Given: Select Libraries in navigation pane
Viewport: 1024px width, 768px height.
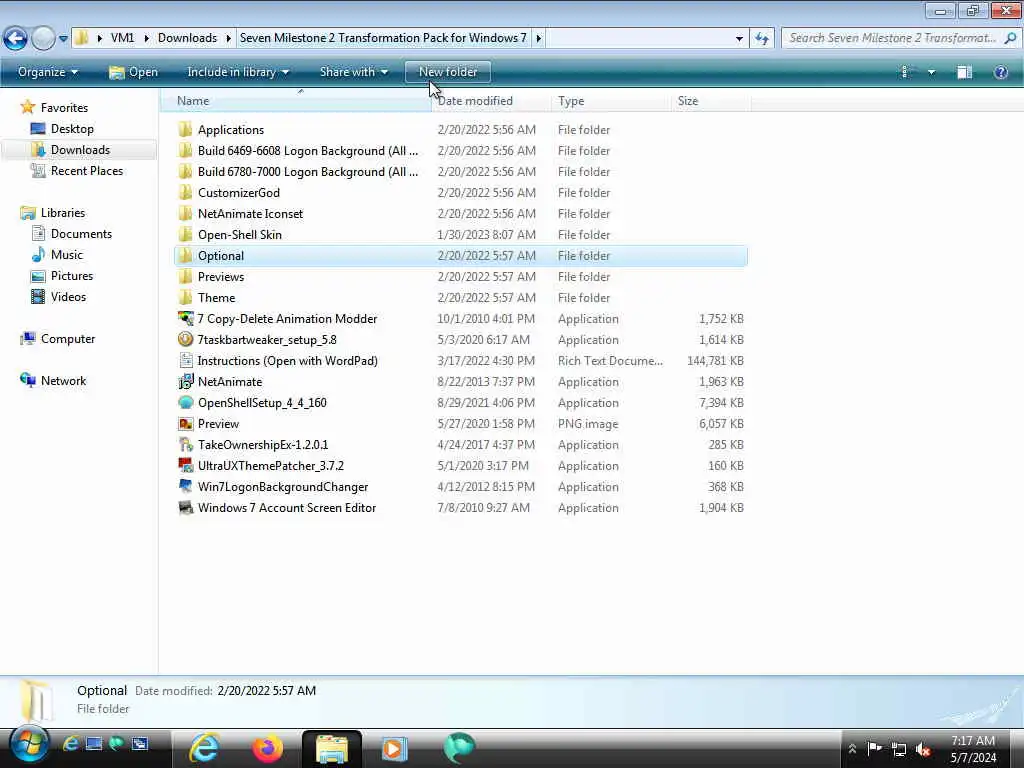Looking at the screenshot, I should pyautogui.click(x=62, y=213).
